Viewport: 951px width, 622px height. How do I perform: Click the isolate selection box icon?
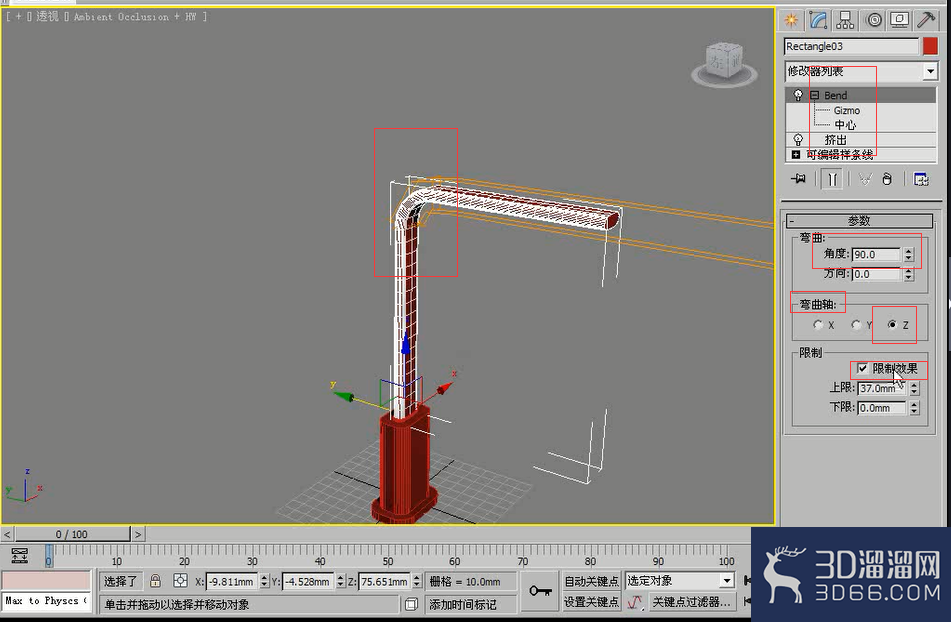coord(411,604)
